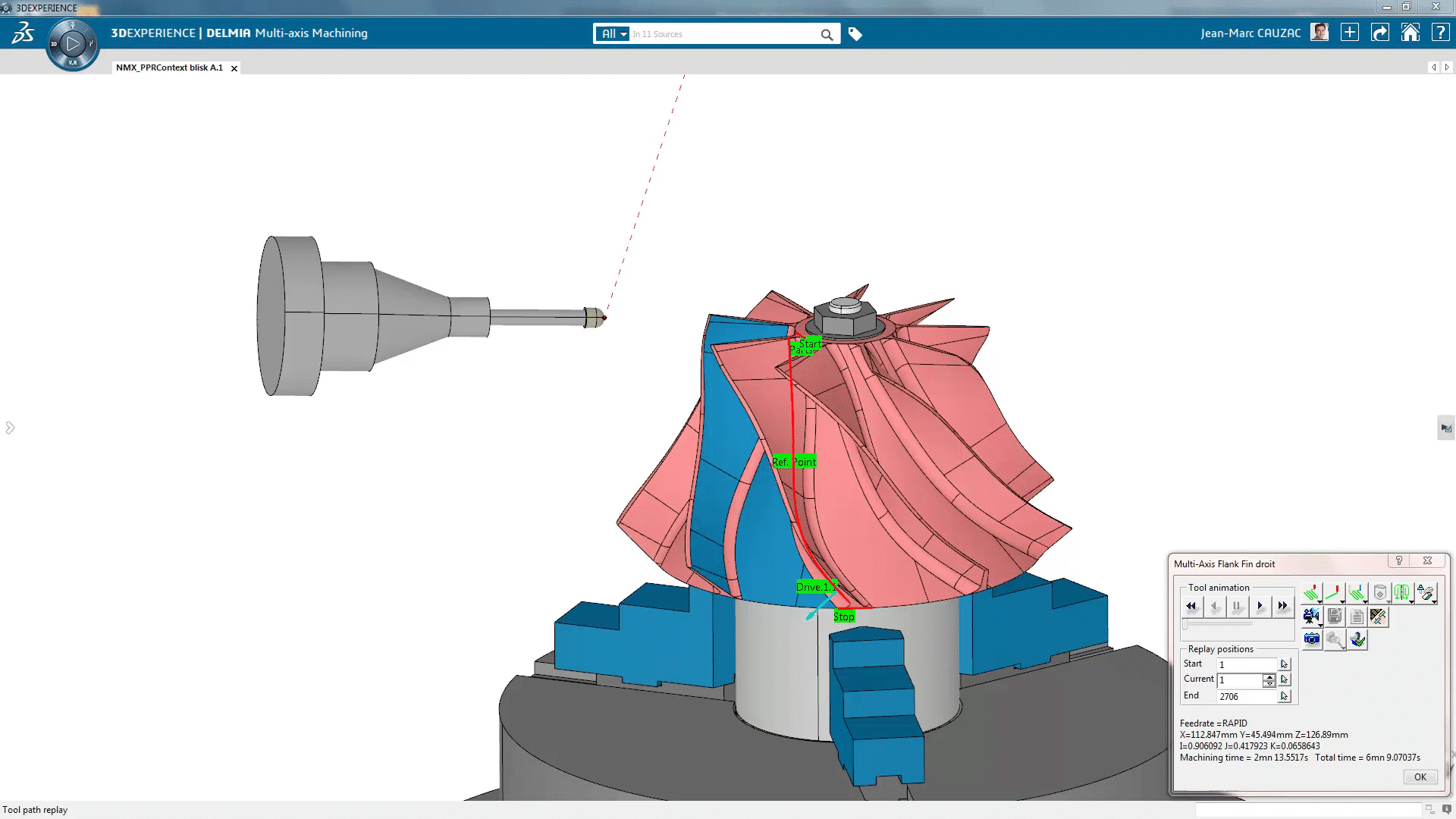The image size is (1456, 819).
Task: Click the blue photo camera icon
Action: click(1312, 639)
